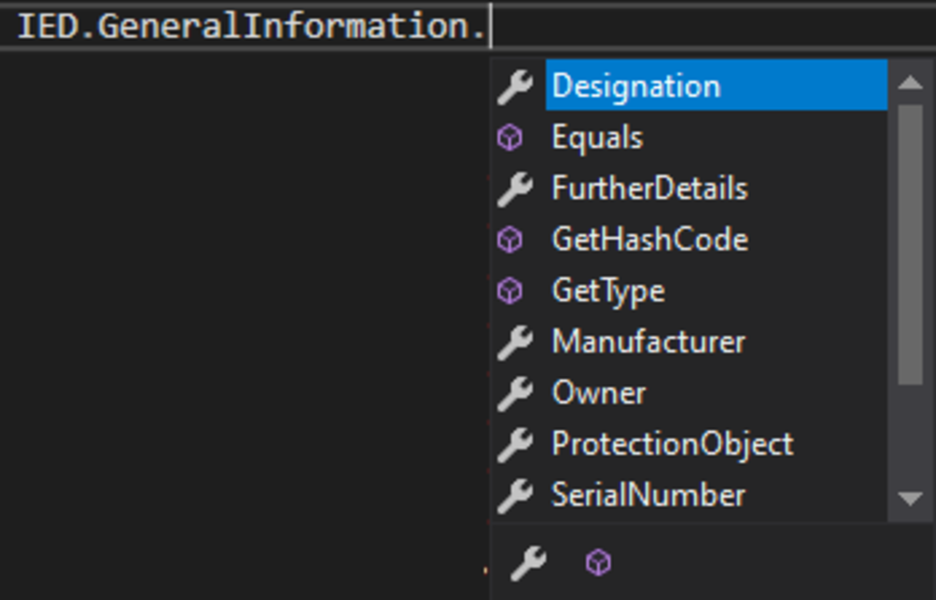Click the wrench icon beside ProtectionObject
The image size is (936, 600).
pos(515,445)
